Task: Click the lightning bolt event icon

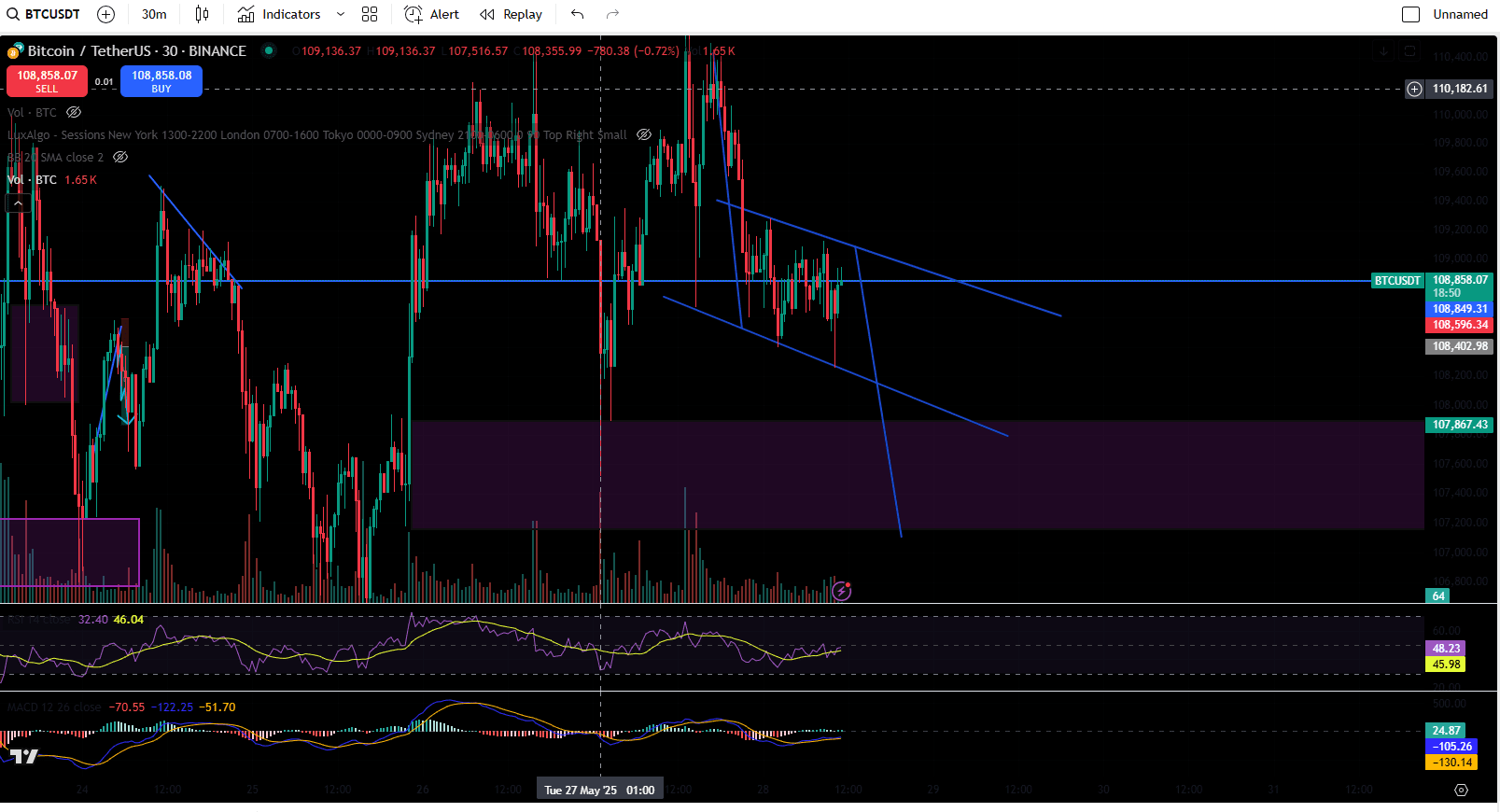Action: click(841, 591)
